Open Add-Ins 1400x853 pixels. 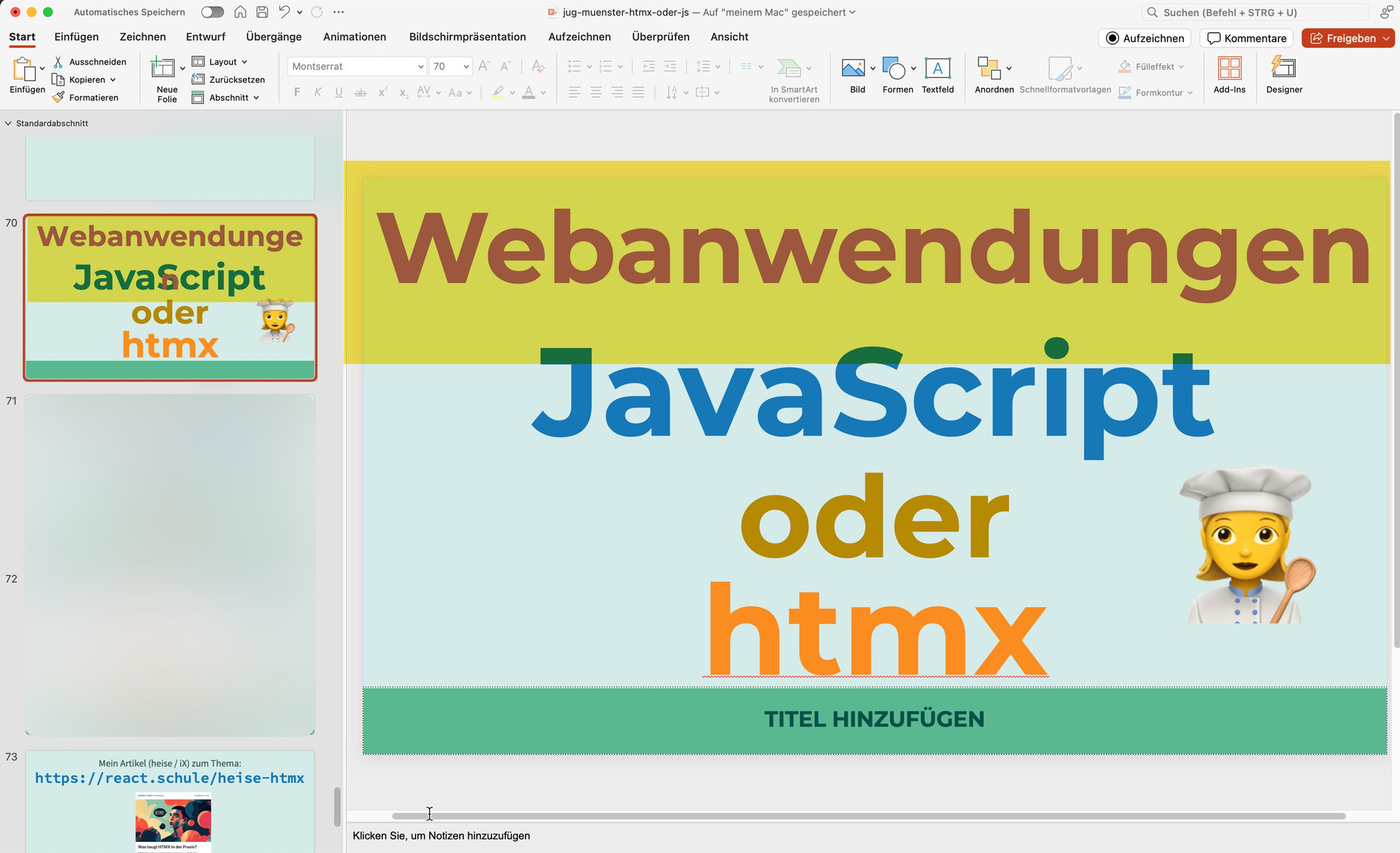point(1229,76)
